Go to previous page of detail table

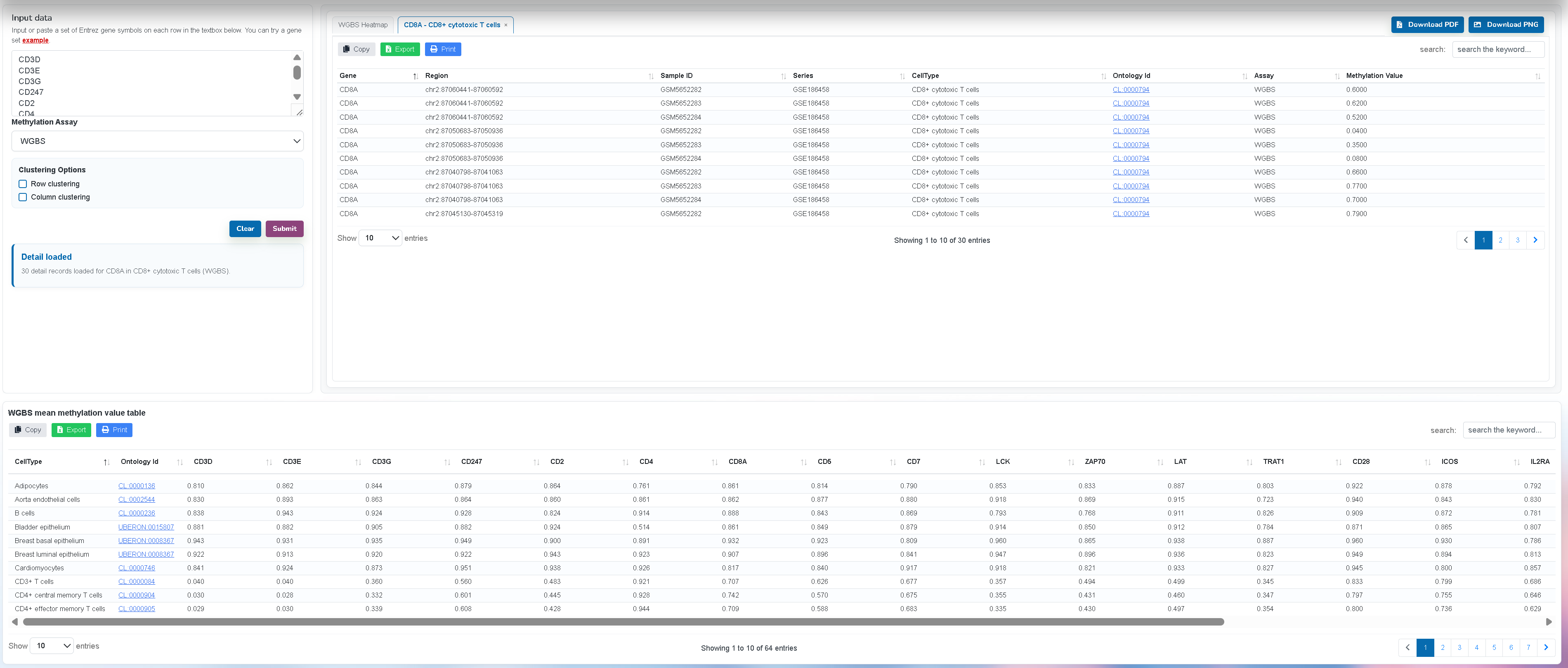[x=1466, y=240]
